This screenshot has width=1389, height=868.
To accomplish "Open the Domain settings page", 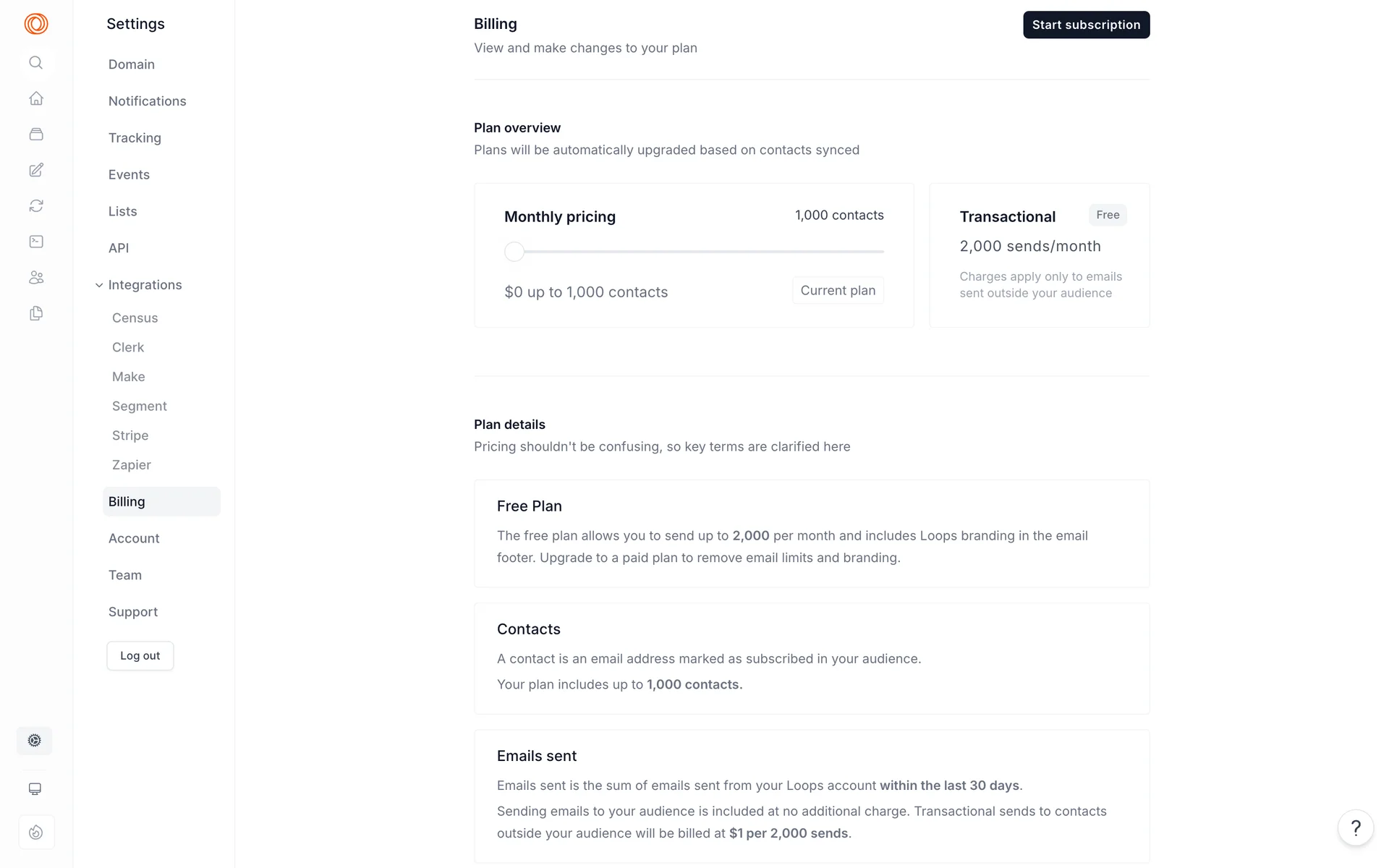I will point(132,64).
